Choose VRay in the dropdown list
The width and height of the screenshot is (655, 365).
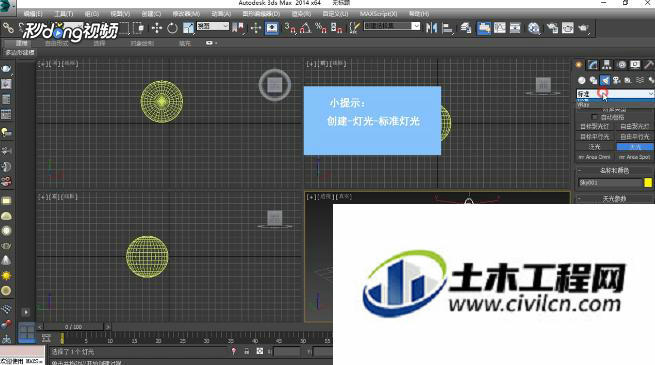(x=614, y=105)
